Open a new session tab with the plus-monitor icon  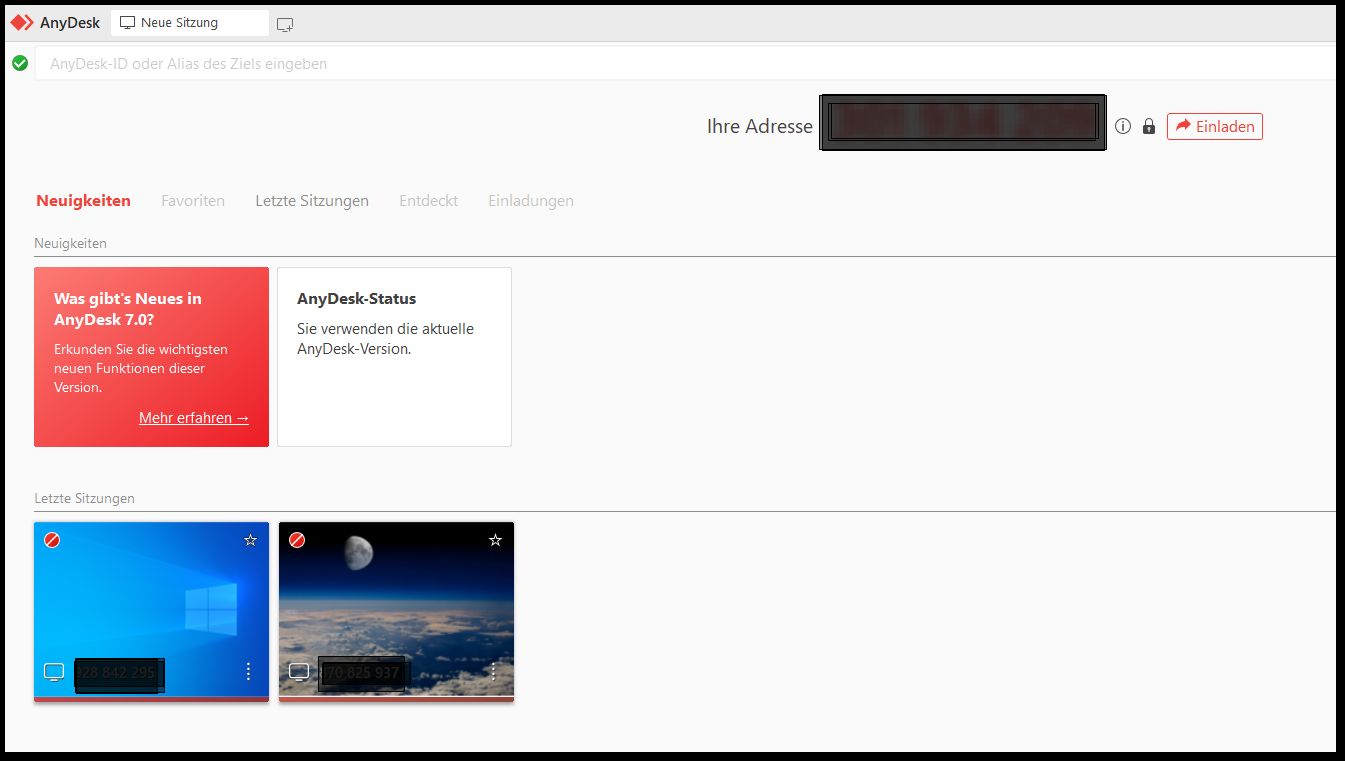point(285,24)
